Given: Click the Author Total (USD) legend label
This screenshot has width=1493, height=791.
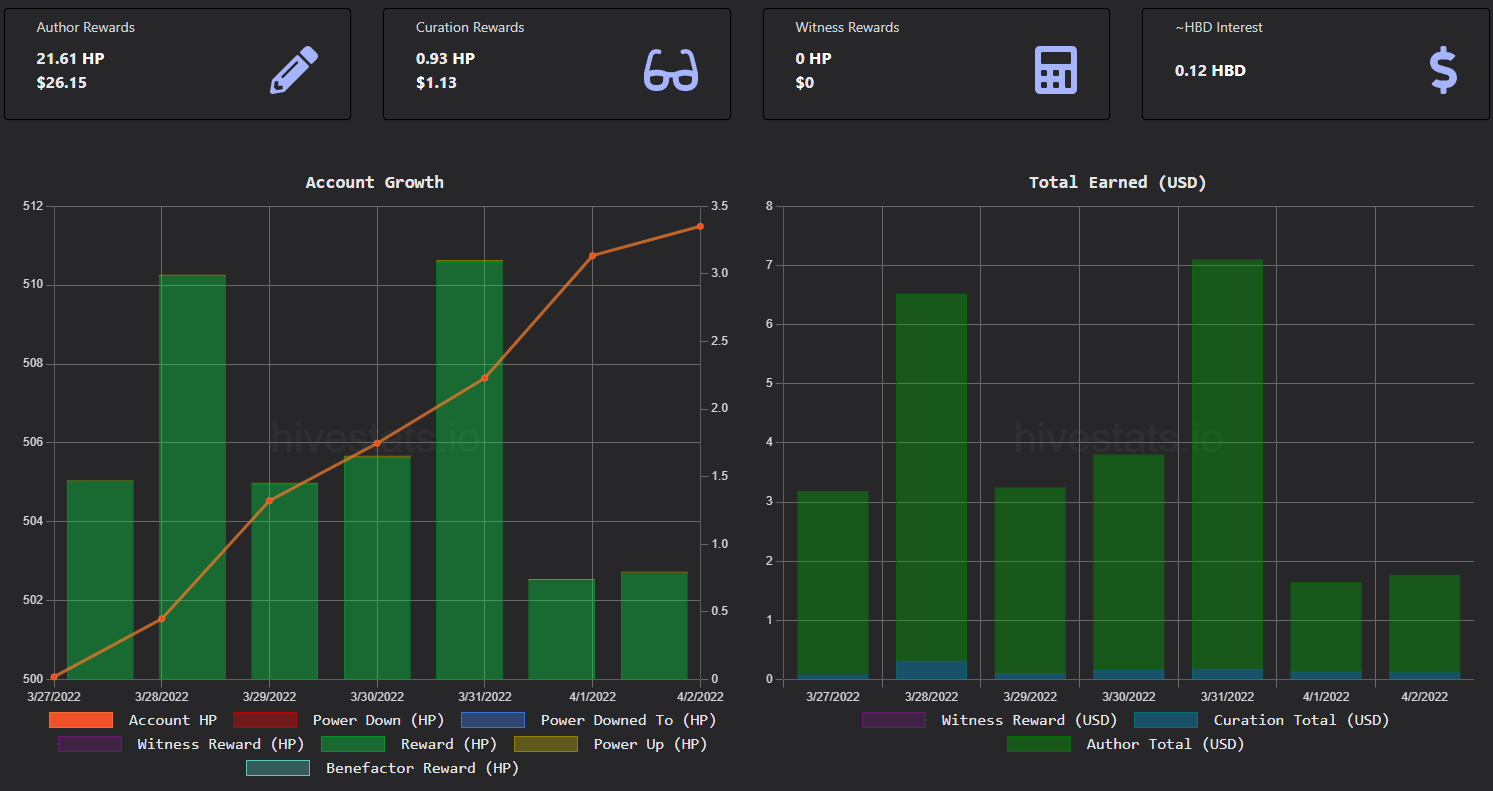Looking at the screenshot, I should click(x=1165, y=744).
